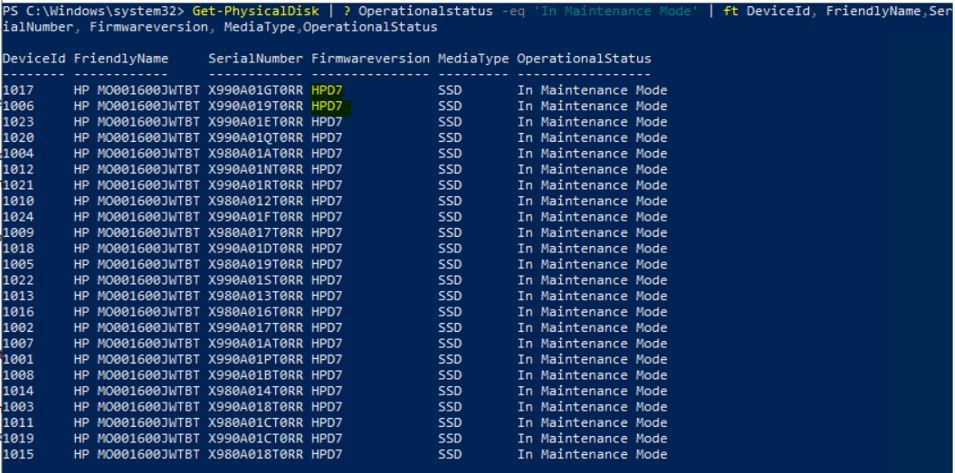The width and height of the screenshot is (955, 473).
Task: Click serial number X980A012T0RR
Action: [256, 201]
